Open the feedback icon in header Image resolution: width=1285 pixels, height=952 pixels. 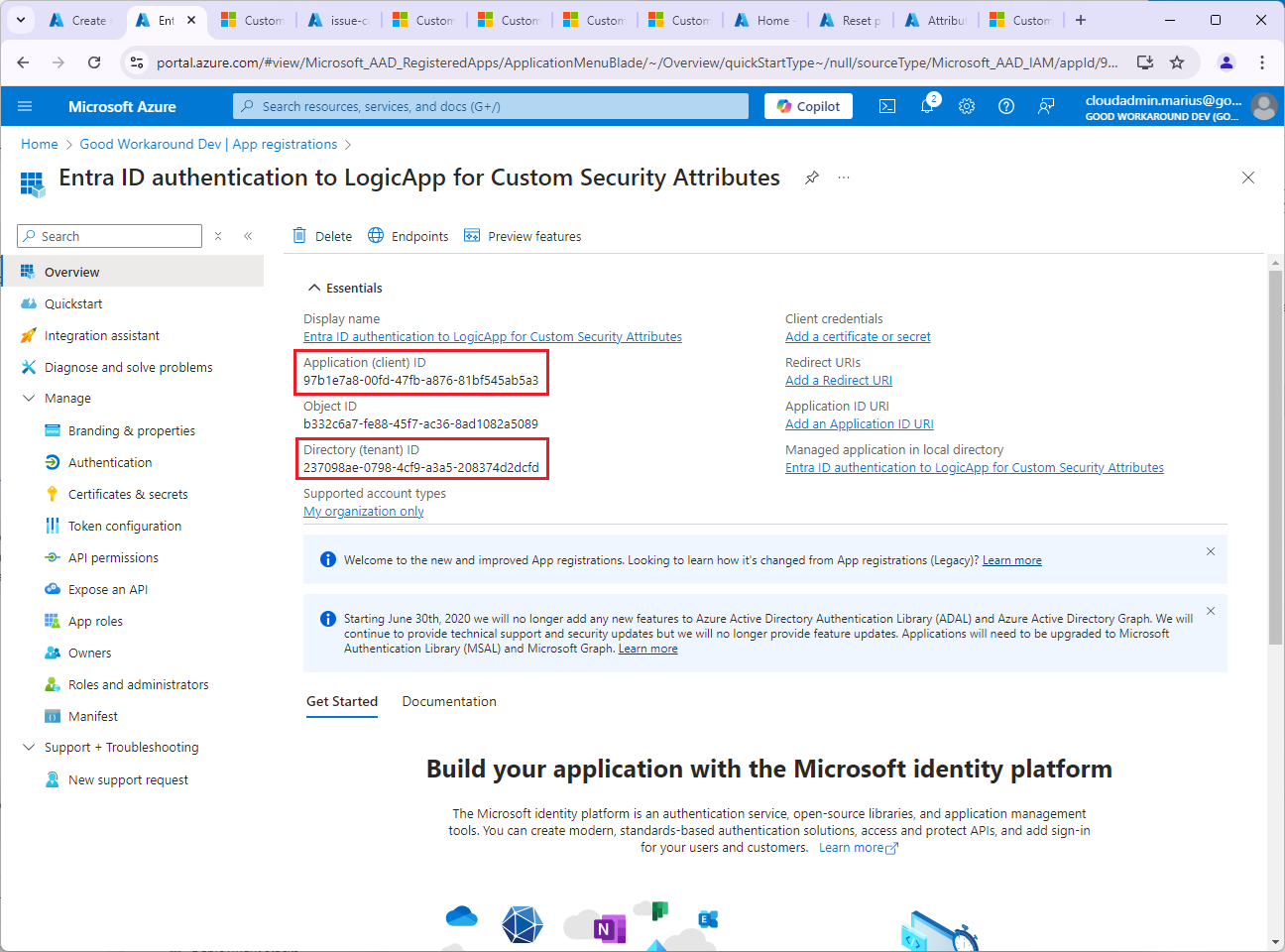(x=1046, y=106)
